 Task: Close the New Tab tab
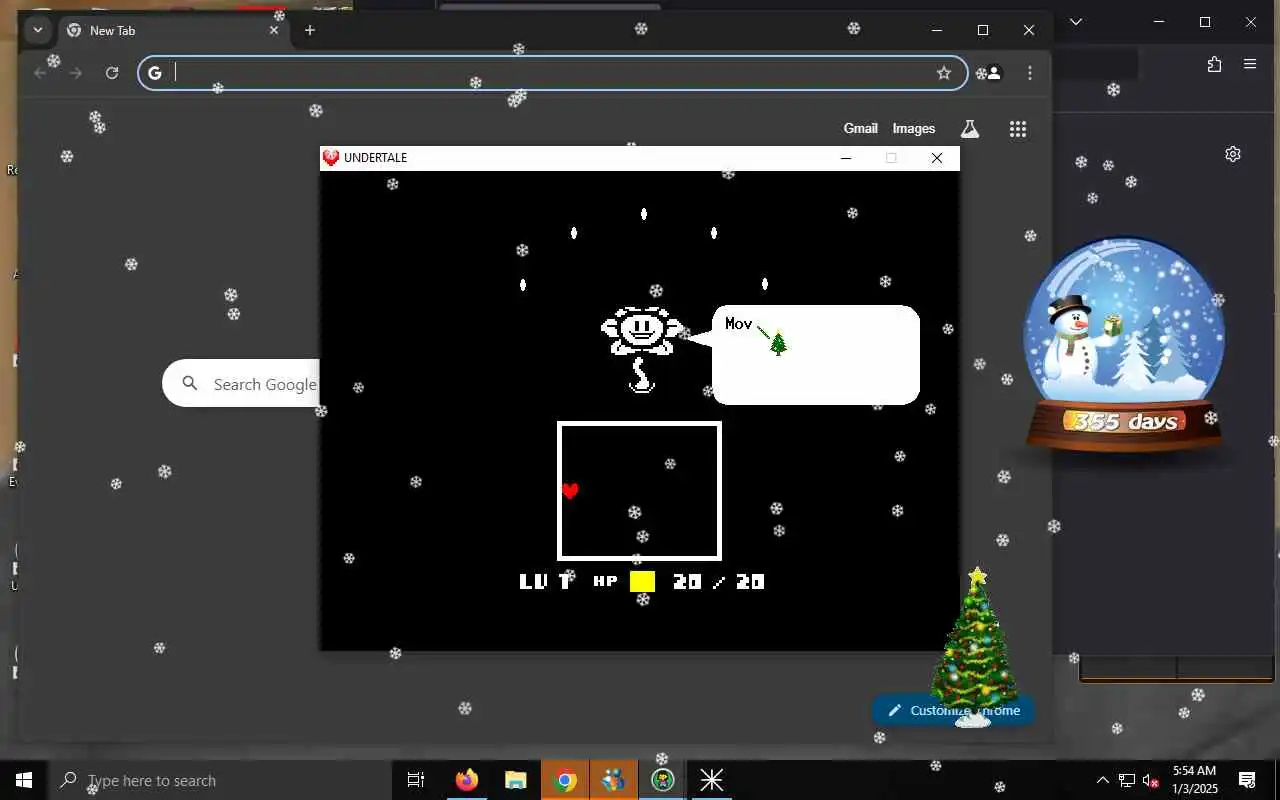pos(274,30)
